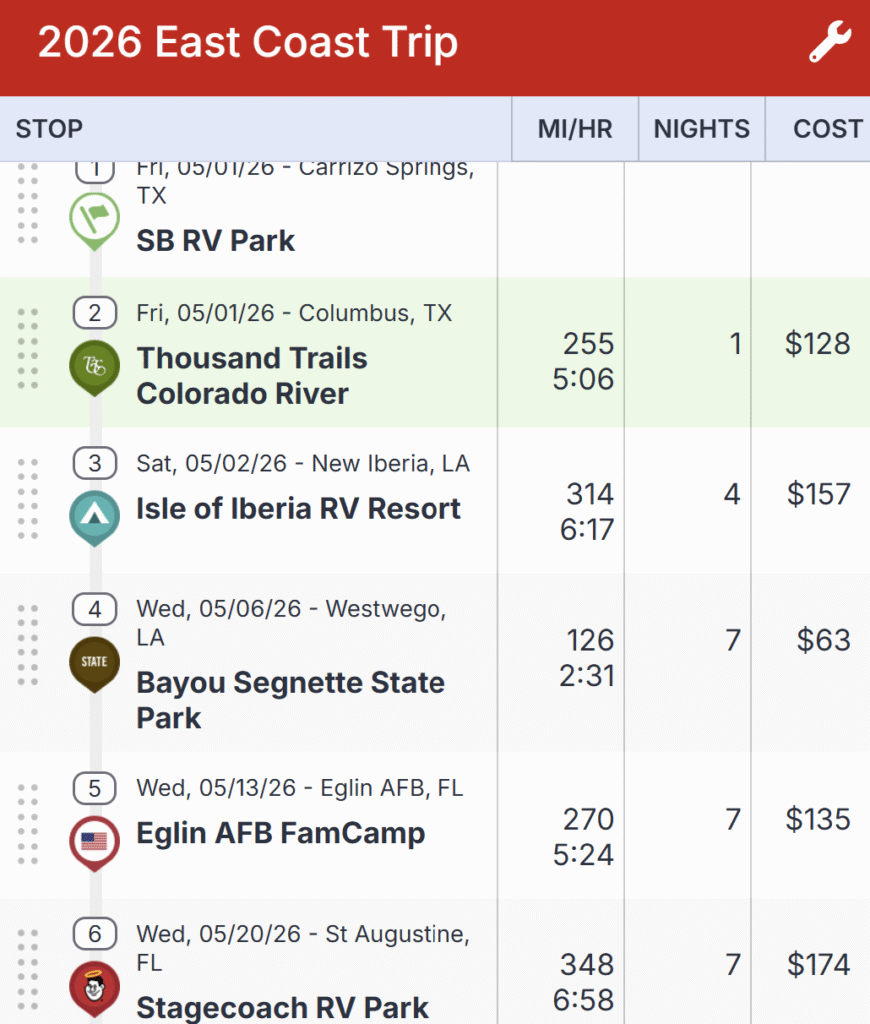Click the STOP column header
This screenshot has height=1024, width=870.
(x=49, y=129)
